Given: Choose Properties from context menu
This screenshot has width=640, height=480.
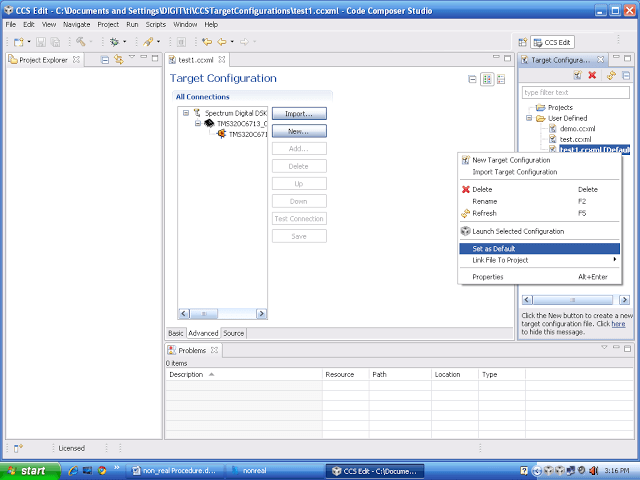Looking at the screenshot, I should click(x=539, y=277).
